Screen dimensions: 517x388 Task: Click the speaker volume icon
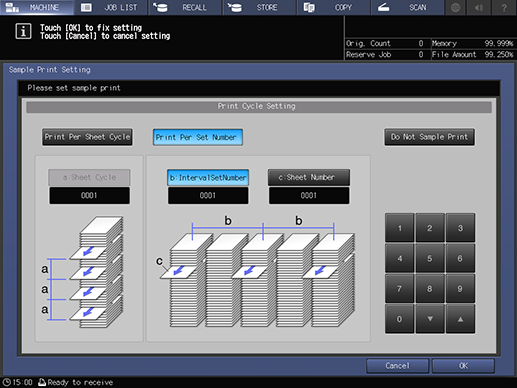pyautogui.click(x=479, y=7)
